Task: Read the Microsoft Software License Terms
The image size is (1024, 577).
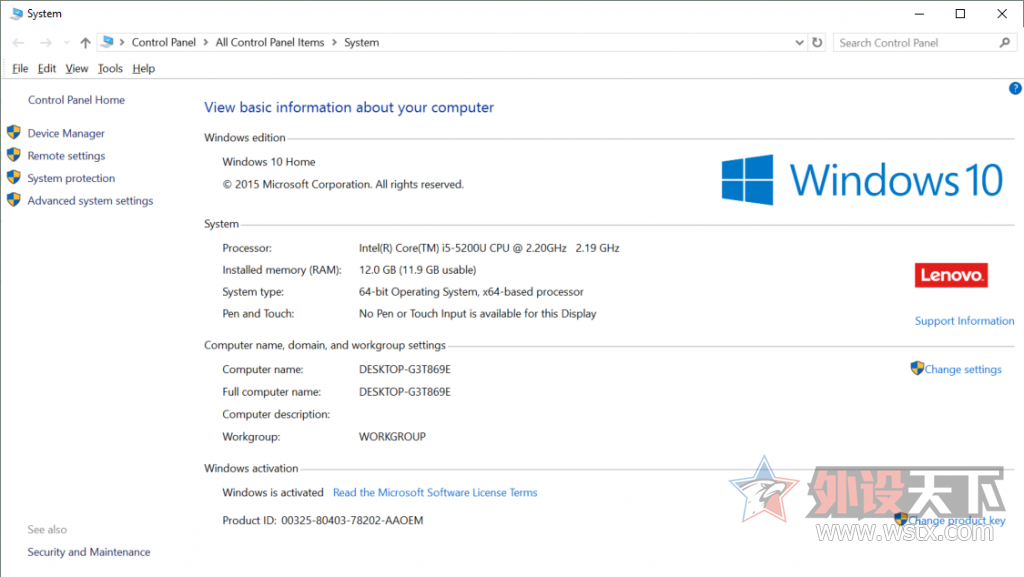Action: [x=435, y=493]
